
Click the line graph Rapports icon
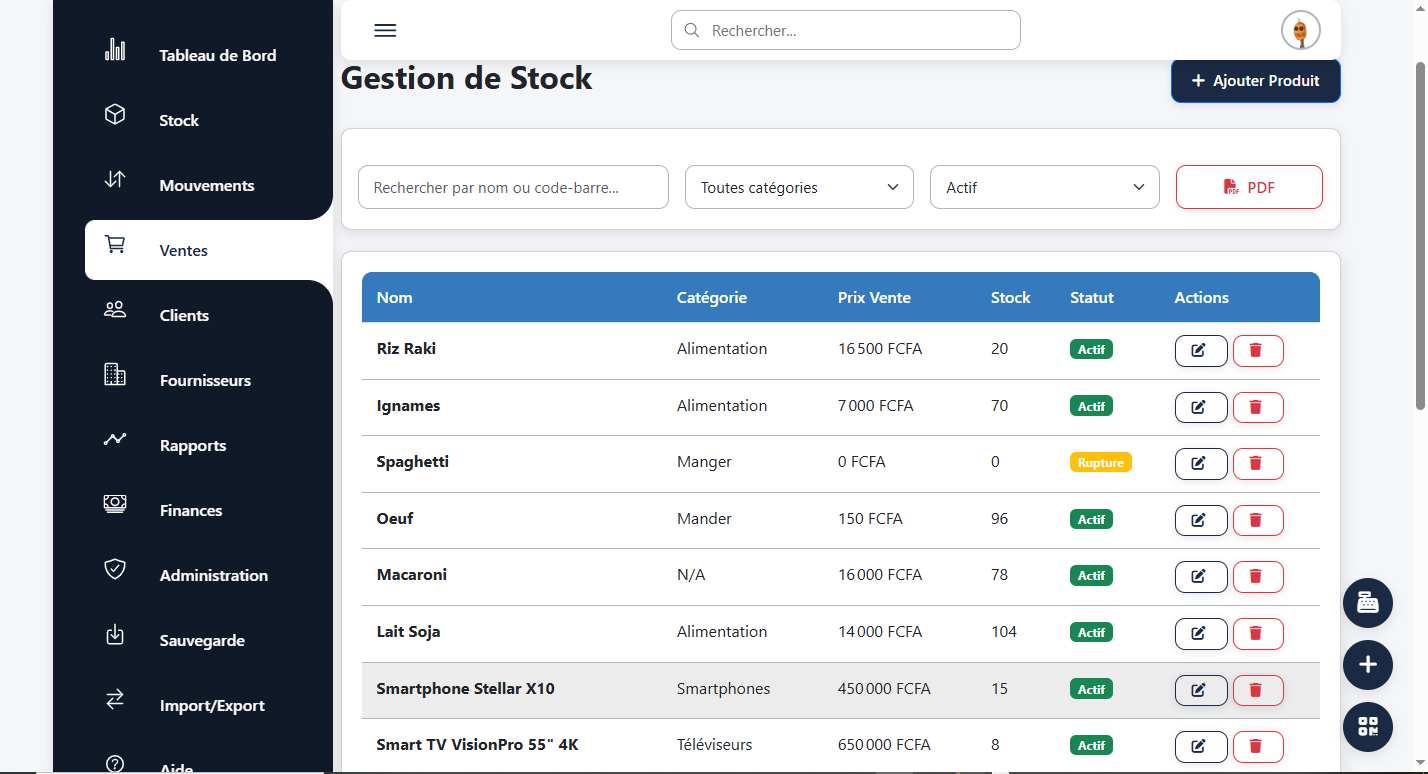tap(115, 439)
